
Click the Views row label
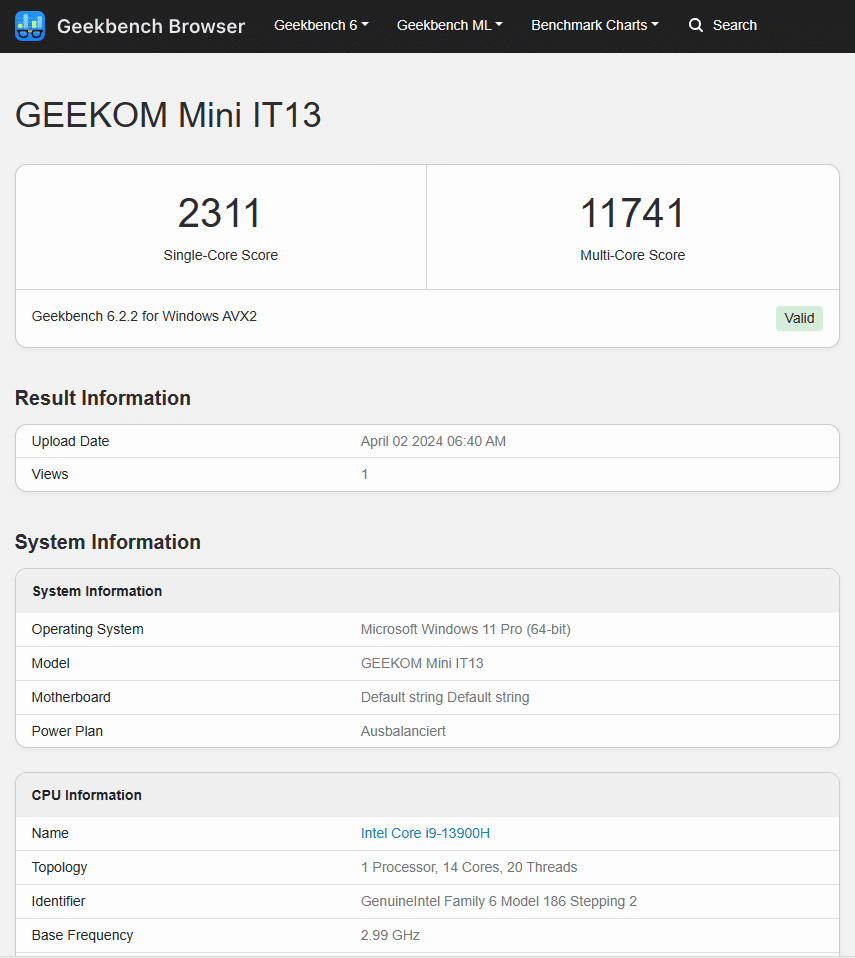point(50,474)
